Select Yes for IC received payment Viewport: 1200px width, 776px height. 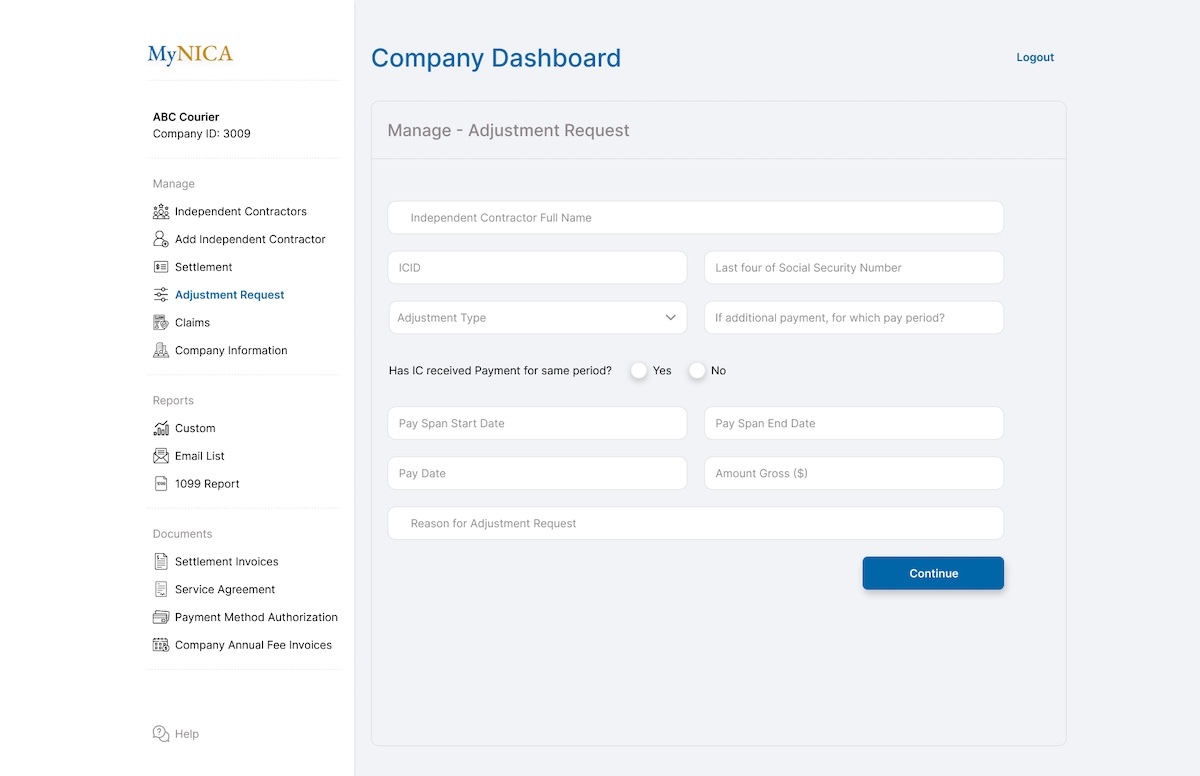click(637, 370)
